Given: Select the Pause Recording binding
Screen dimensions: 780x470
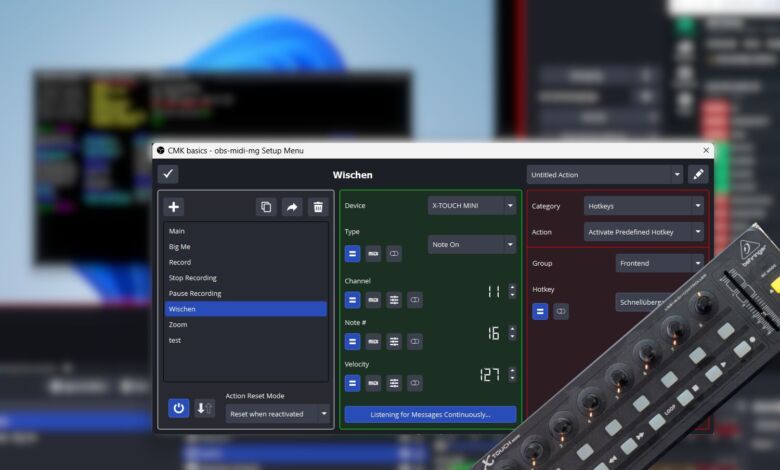Looking at the screenshot, I should (x=246, y=293).
